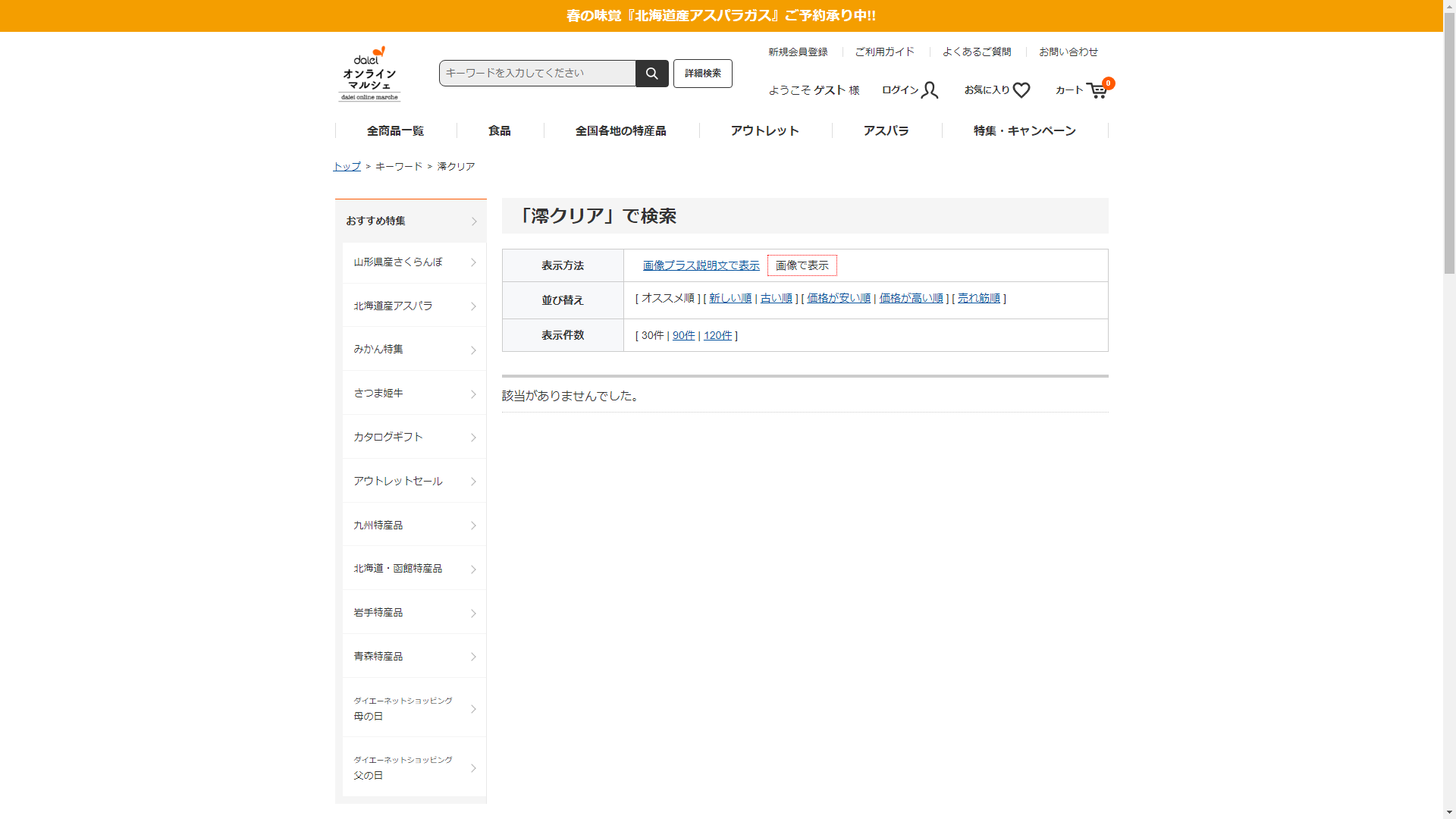Expand the 北海道産アスパラ sidebar item

(x=473, y=306)
